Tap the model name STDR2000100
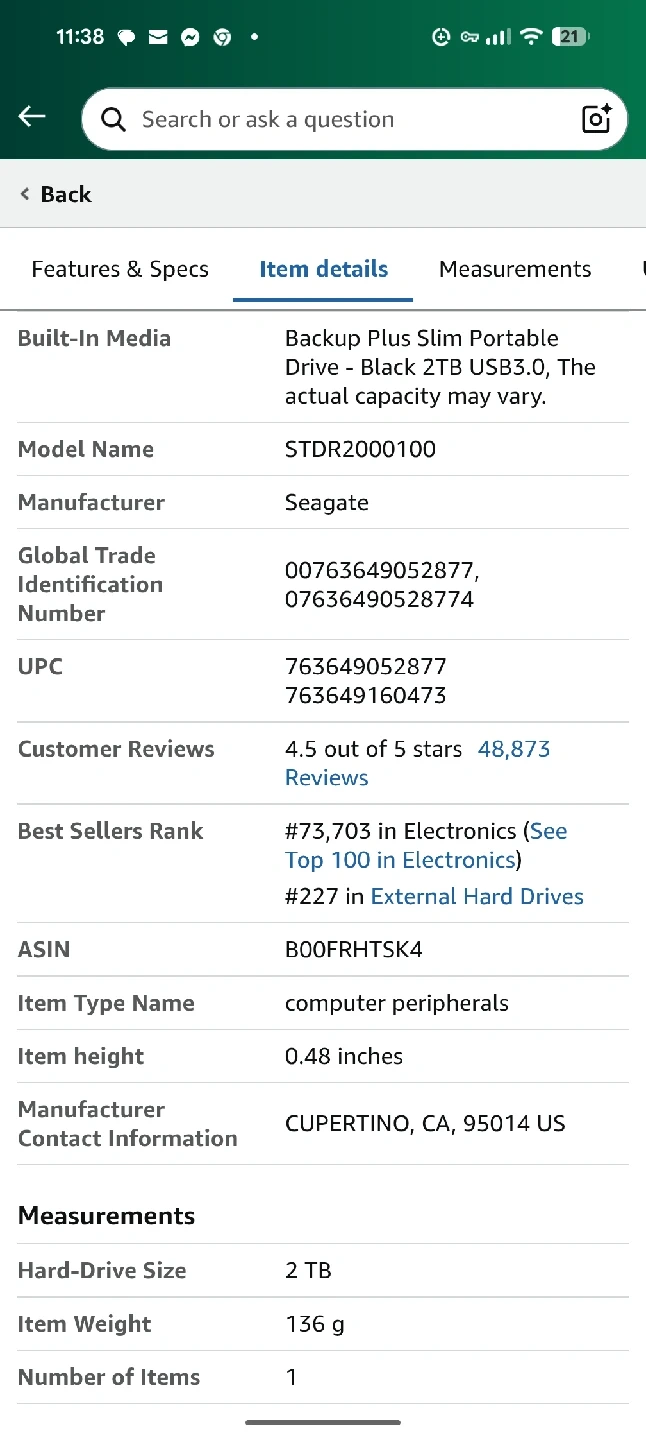Image resolution: width=646 pixels, height=1440 pixels. pos(360,449)
